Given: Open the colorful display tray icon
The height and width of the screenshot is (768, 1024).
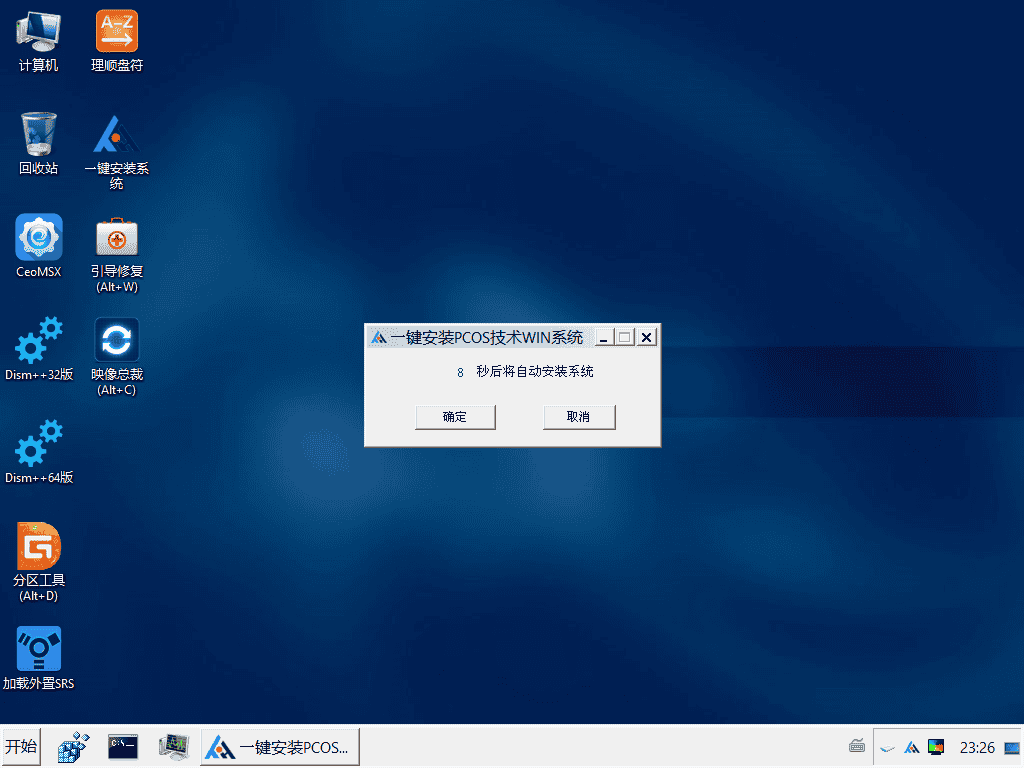Looking at the screenshot, I should coord(936,747).
